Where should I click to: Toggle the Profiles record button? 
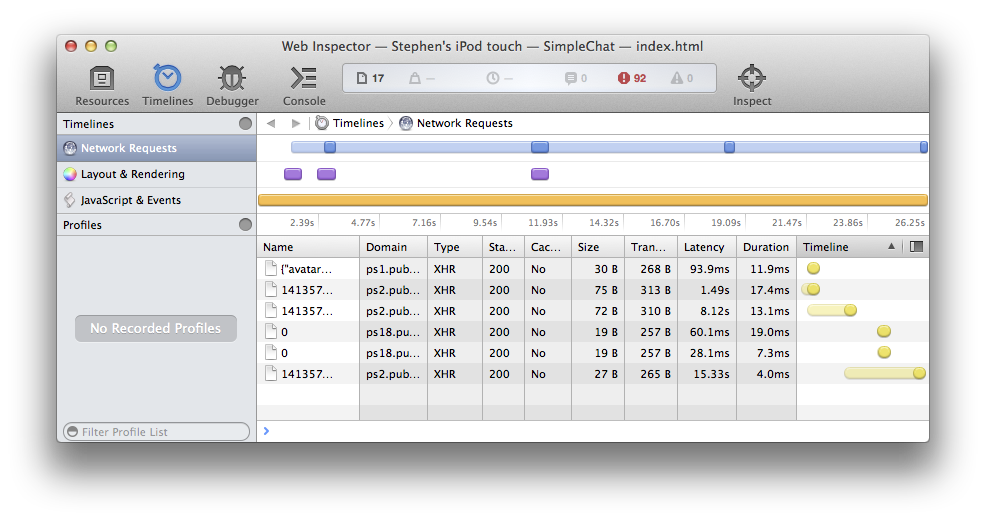[x=245, y=225]
